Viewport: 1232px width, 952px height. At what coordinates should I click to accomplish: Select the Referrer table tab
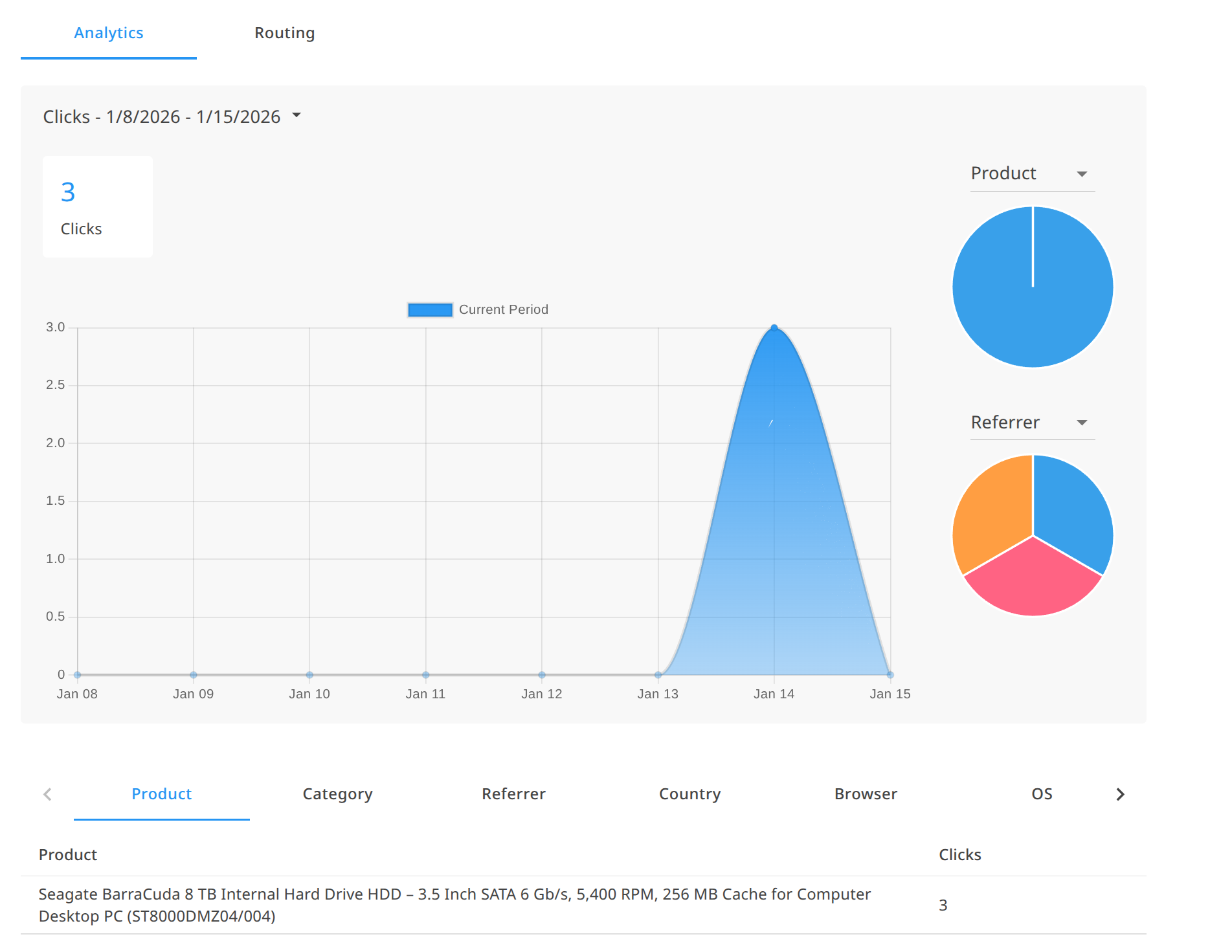coord(513,794)
